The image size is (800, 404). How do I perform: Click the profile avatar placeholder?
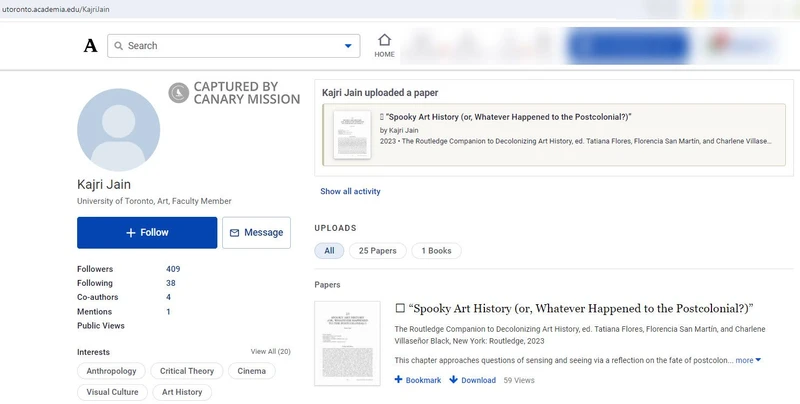click(x=118, y=130)
